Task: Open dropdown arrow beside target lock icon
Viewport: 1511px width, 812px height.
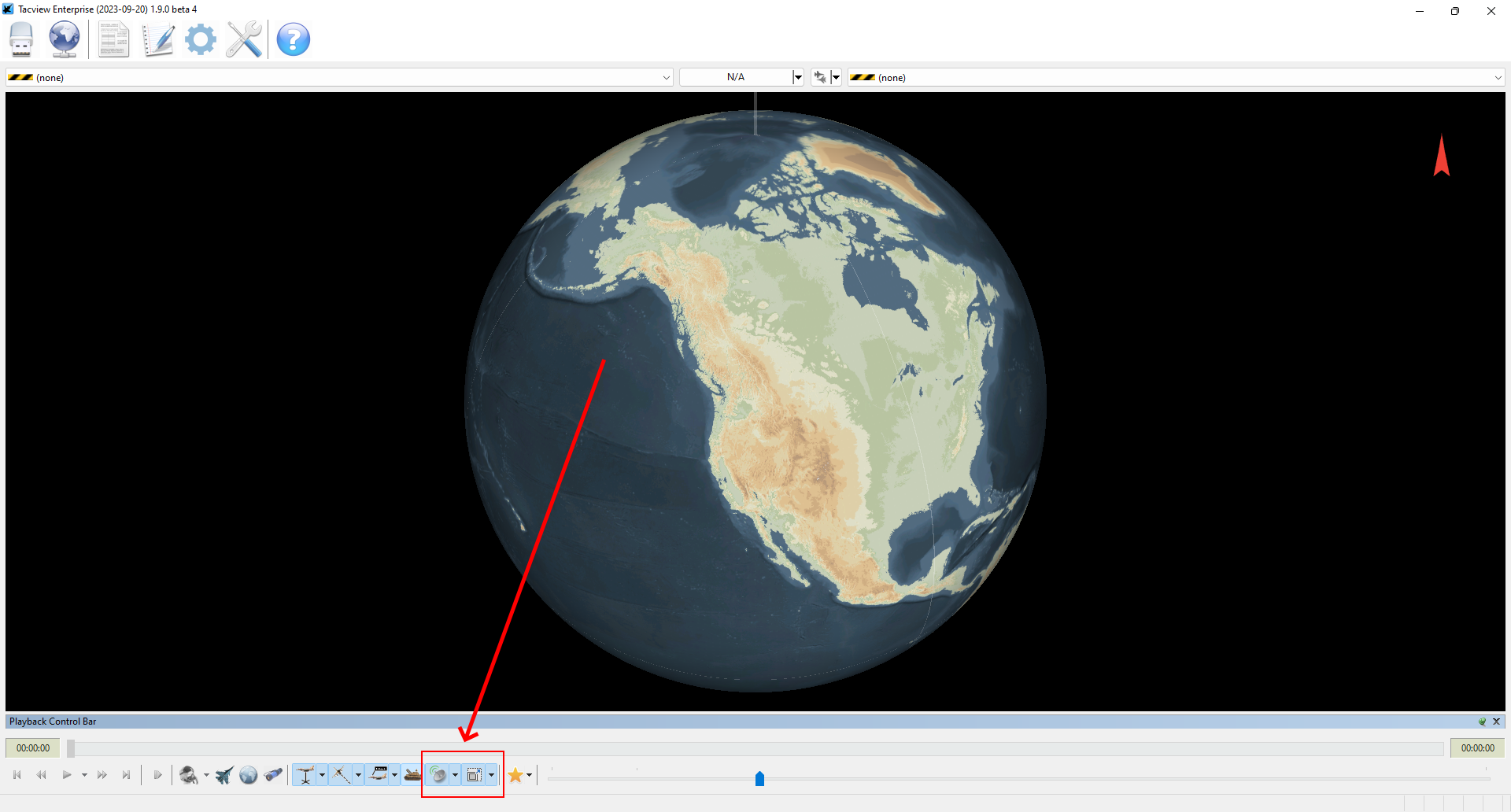Action: 836,77
